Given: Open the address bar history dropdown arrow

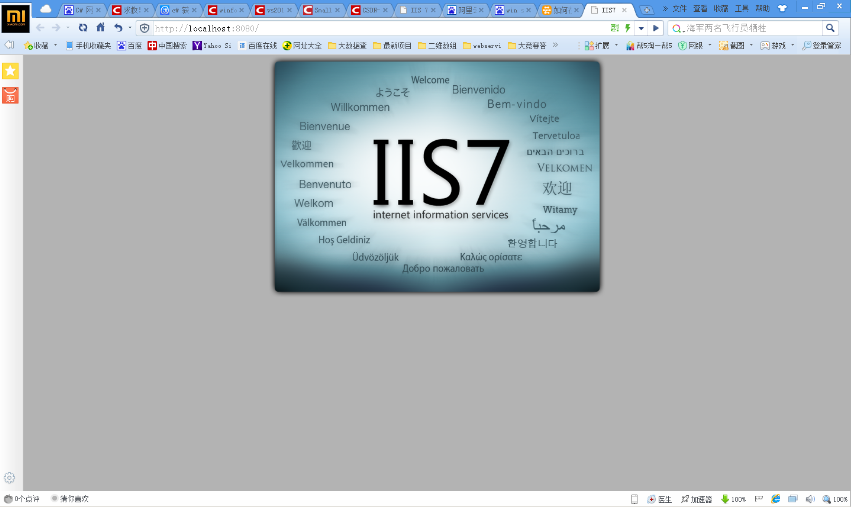Looking at the screenshot, I should point(641,28).
